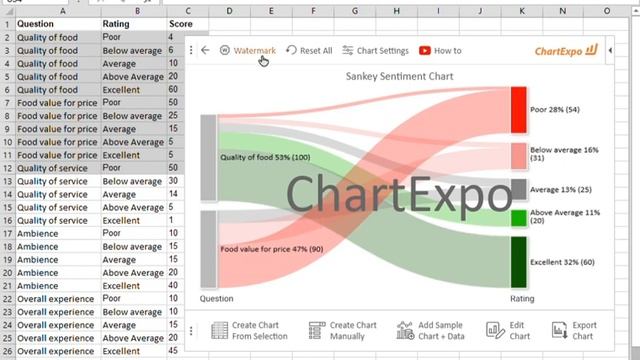The width and height of the screenshot is (640, 360).
Task: Click the Chart Settings sliders icon
Action: (347, 50)
